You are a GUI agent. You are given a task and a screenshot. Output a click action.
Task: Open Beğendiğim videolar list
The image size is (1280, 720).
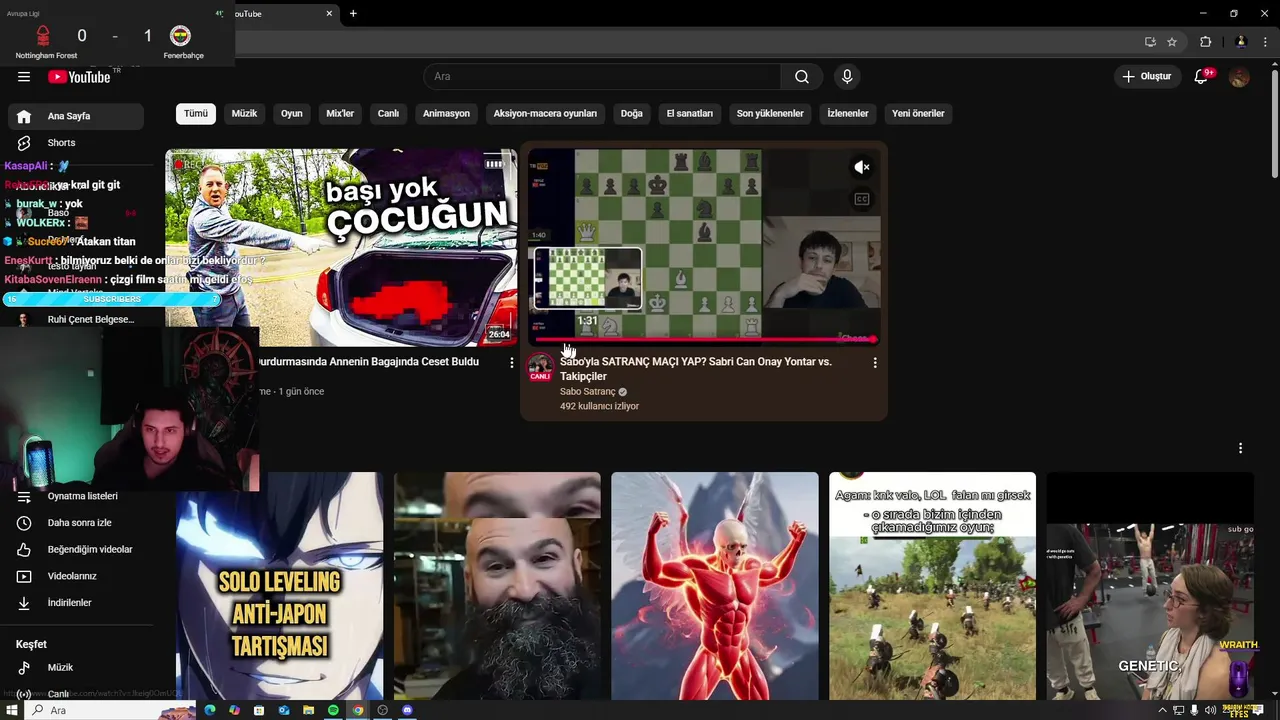(x=76, y=549)
